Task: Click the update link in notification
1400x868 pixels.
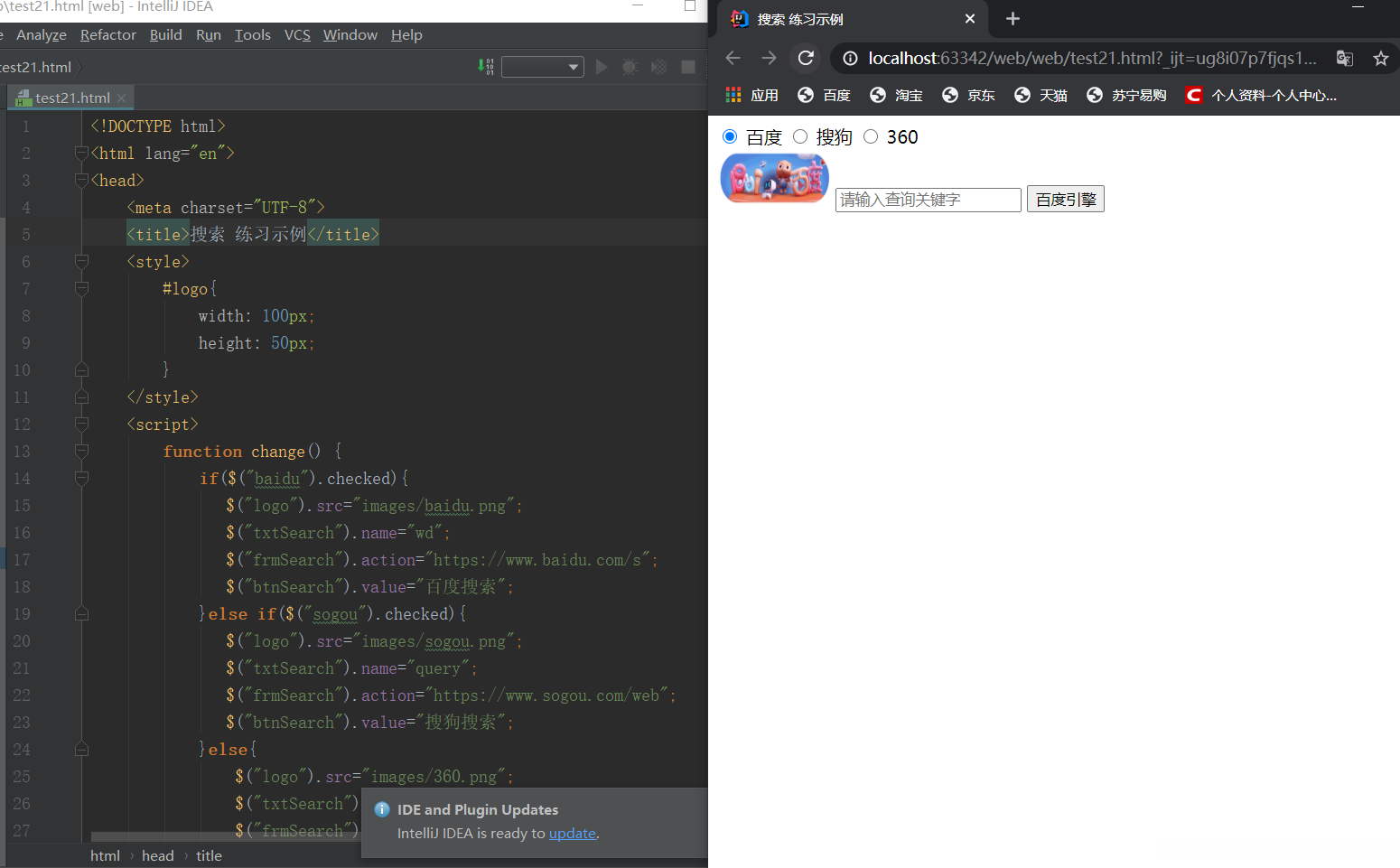Action: (x=573, y=833)
